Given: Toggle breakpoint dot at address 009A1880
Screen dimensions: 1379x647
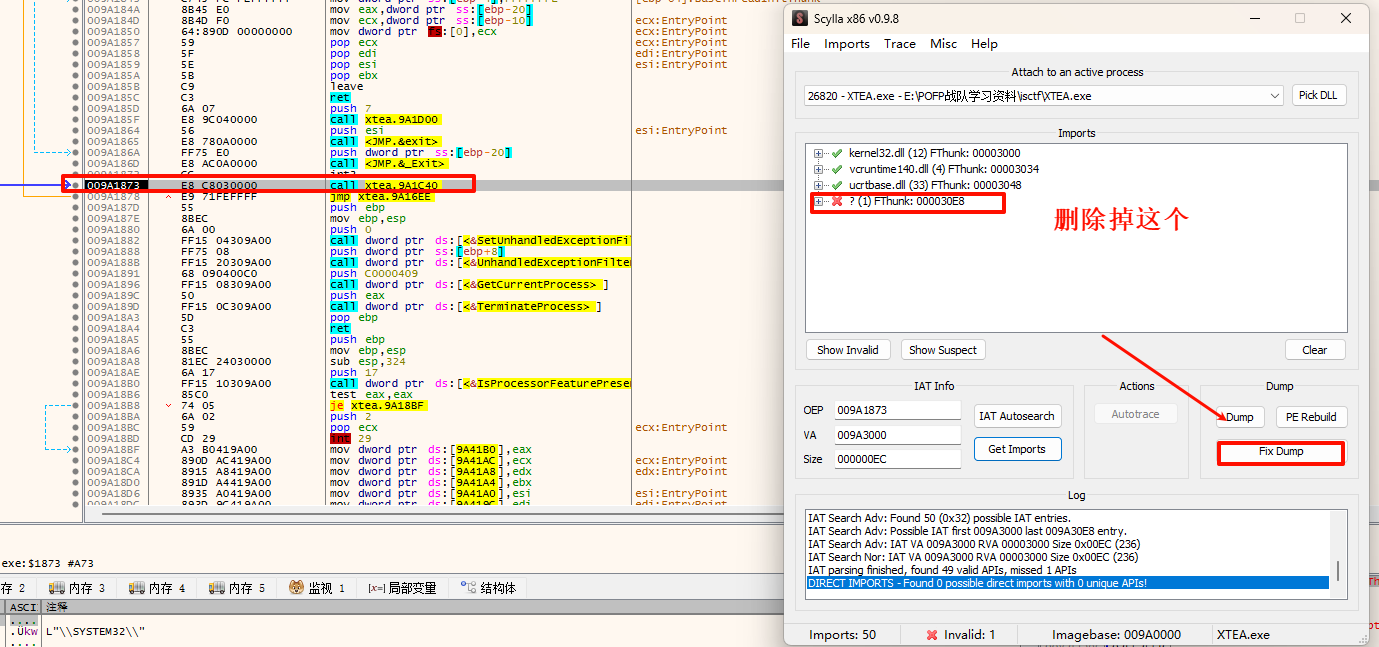Looking at the screenshot, I should (75, 230).
